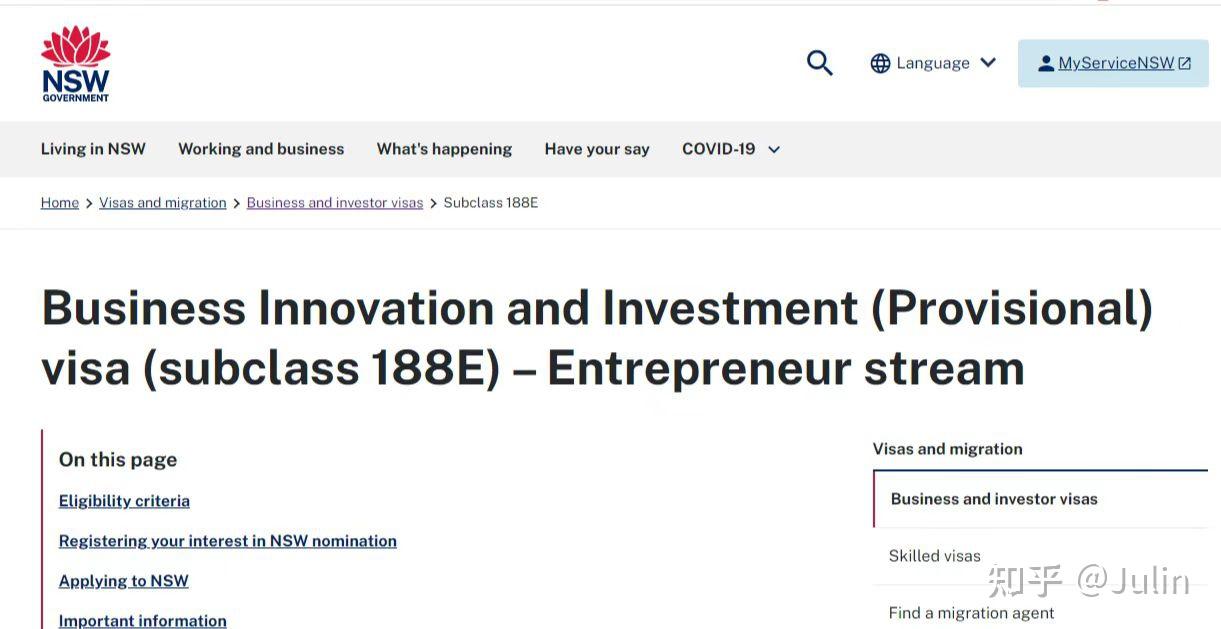
Task: Click Home in the breadcrumb trail
Action: point(59,202)
